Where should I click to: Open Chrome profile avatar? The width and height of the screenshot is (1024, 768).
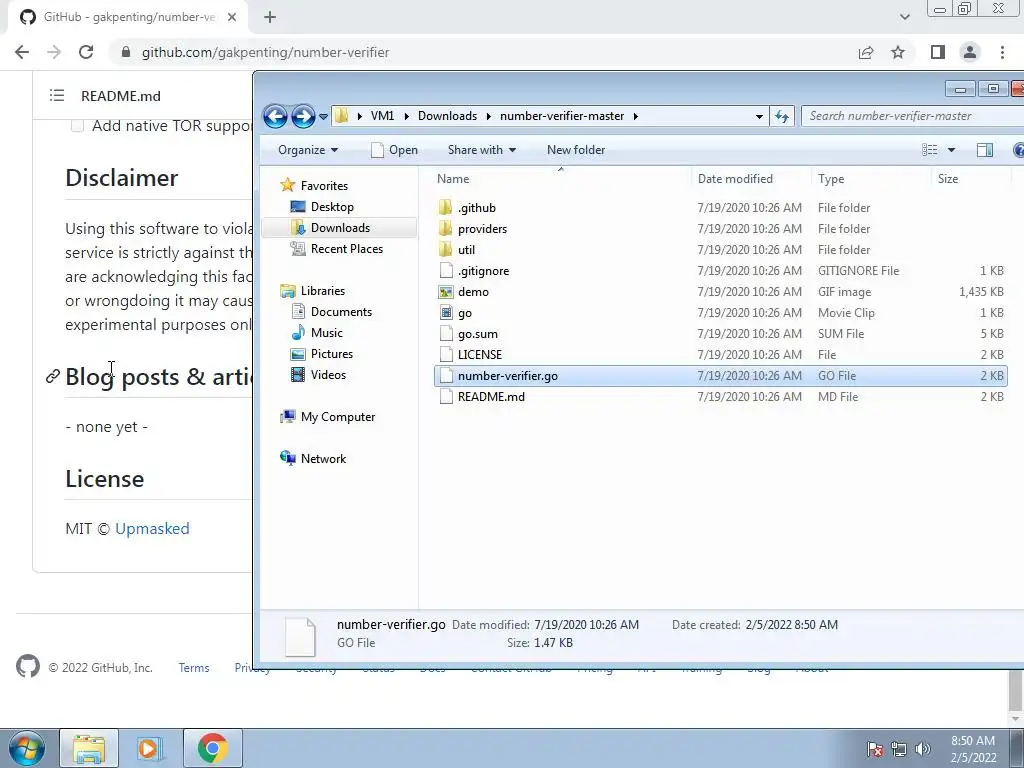[970, 52]
